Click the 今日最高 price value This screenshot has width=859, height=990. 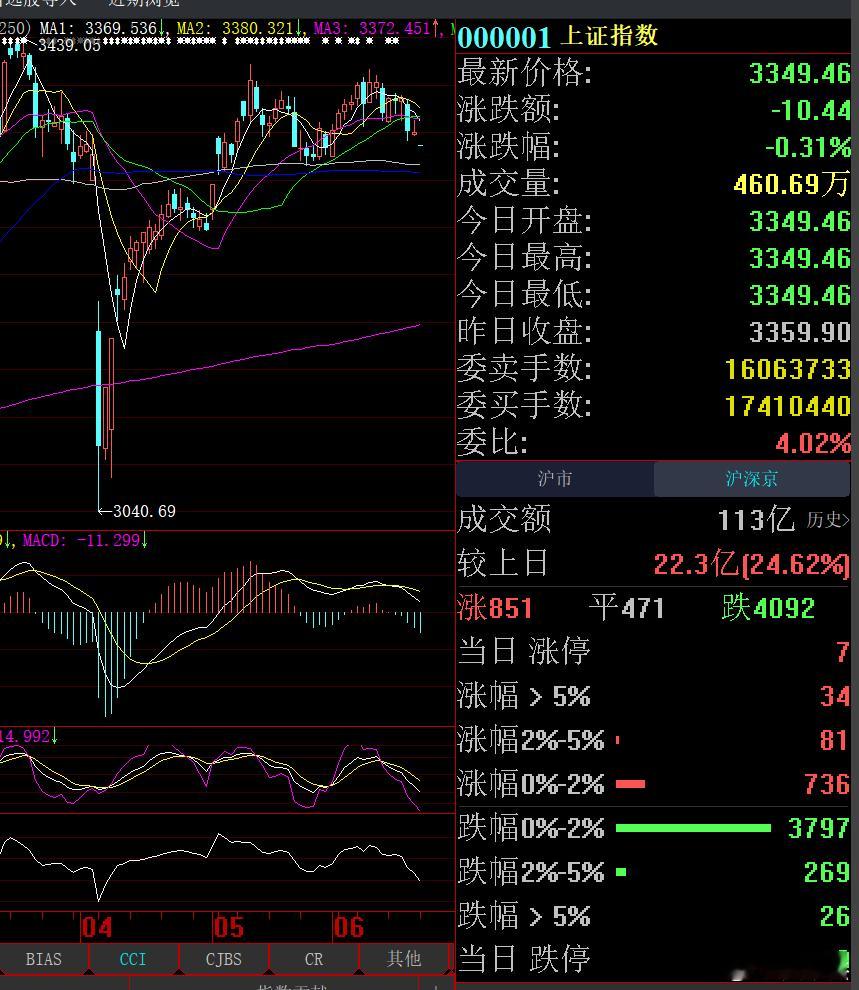(800, 258)
